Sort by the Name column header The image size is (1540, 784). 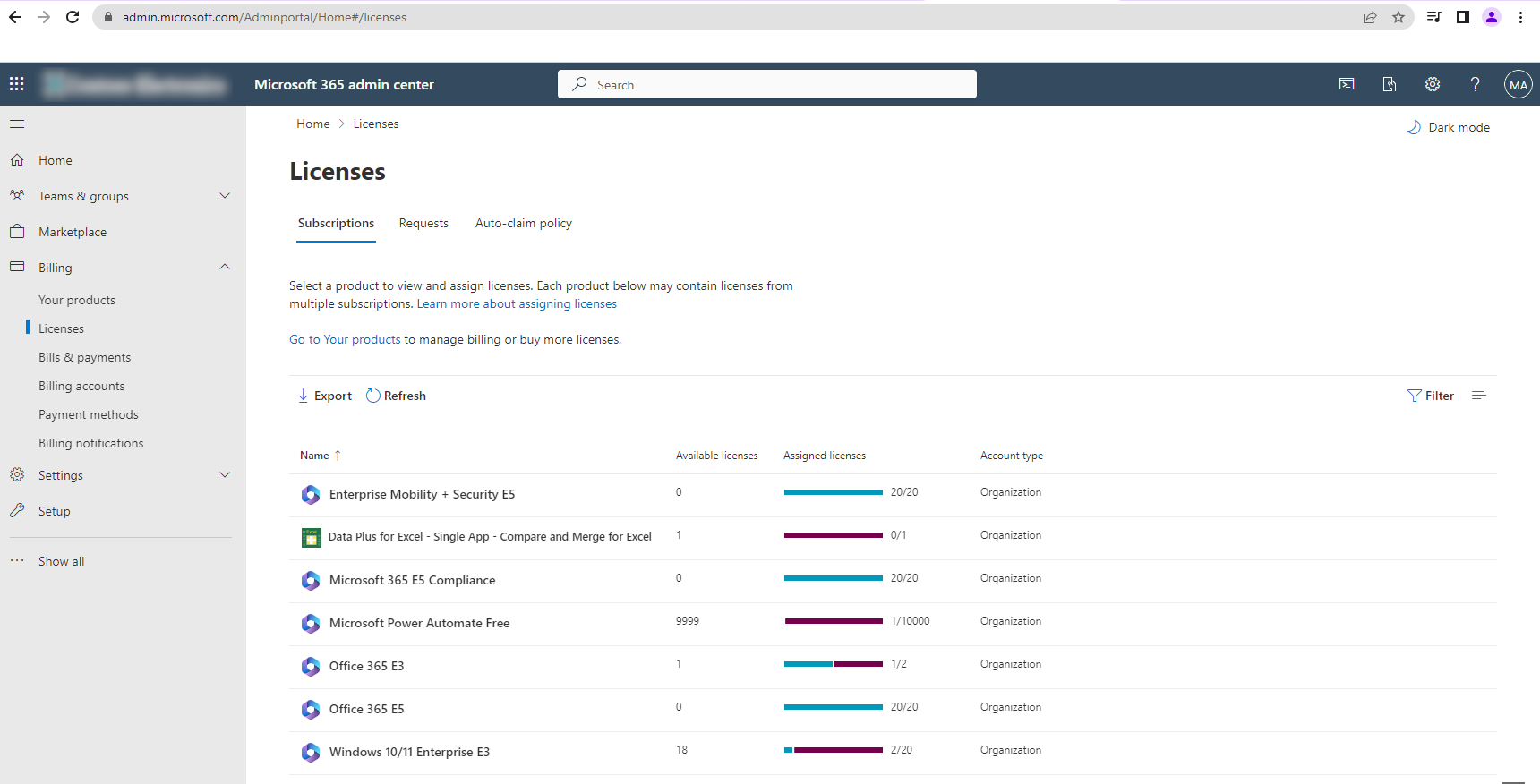[x=314, y=456]
